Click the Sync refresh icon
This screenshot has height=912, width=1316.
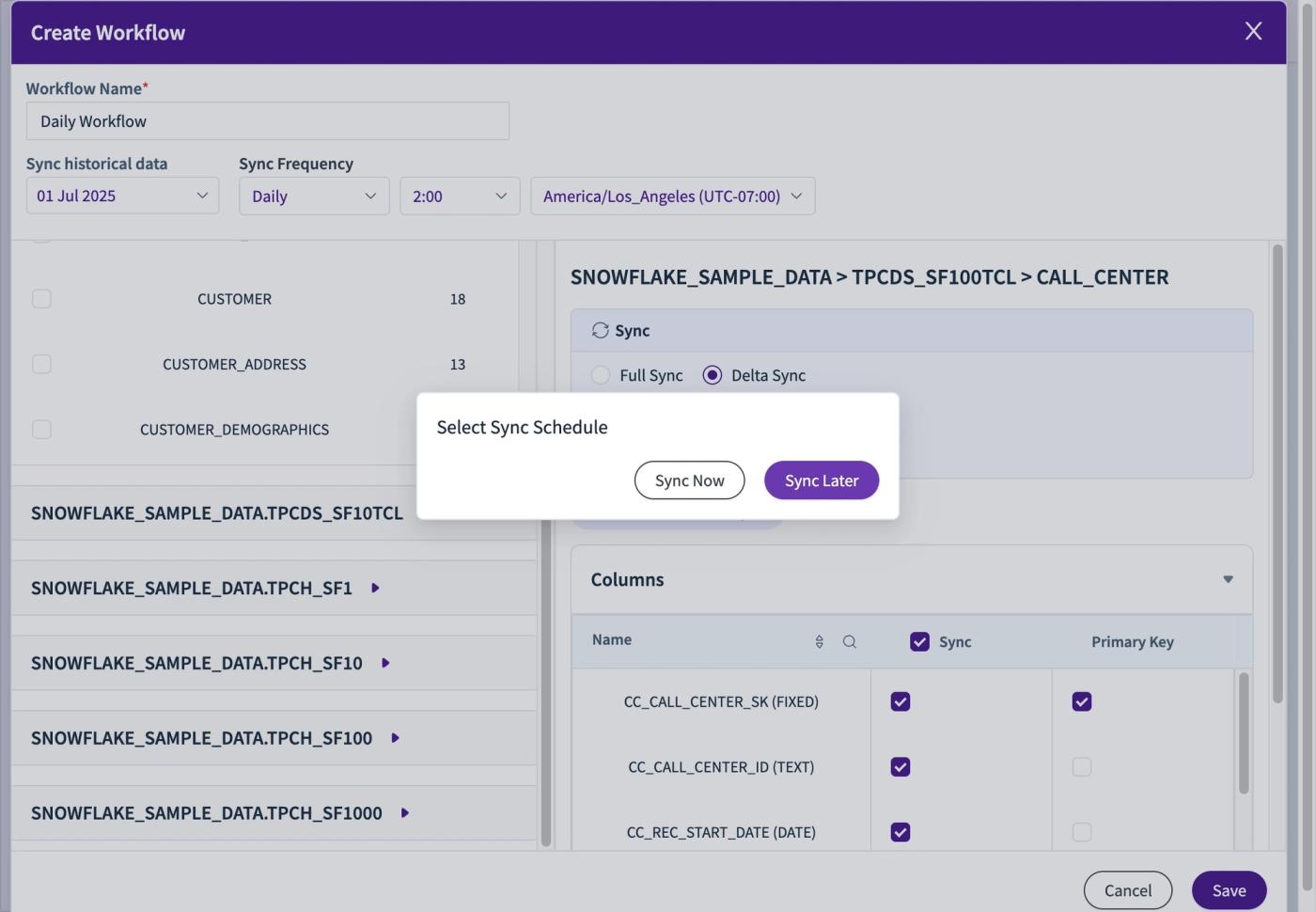click(600, 330)
